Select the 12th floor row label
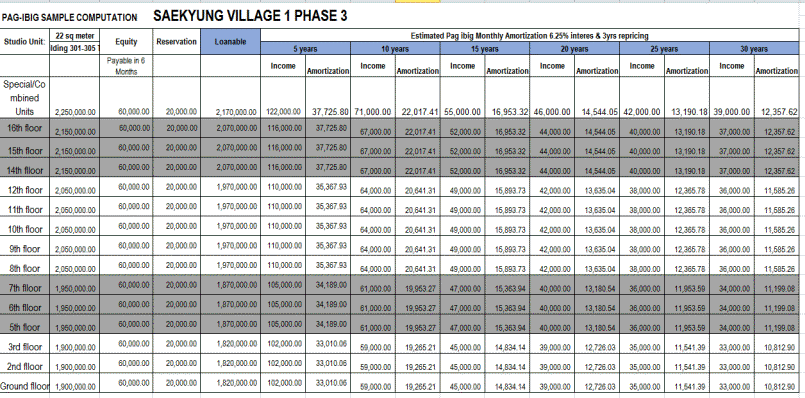 [25, 190]
